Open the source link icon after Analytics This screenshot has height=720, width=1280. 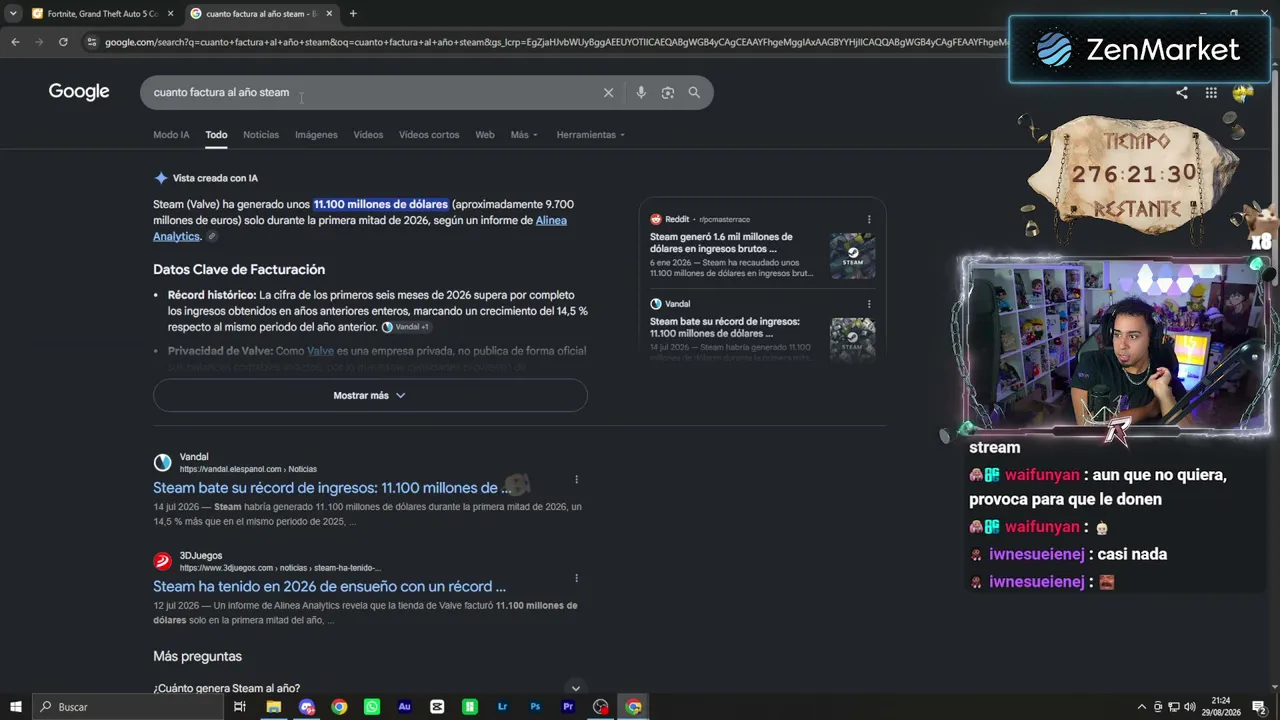click(x=212, y=237)
